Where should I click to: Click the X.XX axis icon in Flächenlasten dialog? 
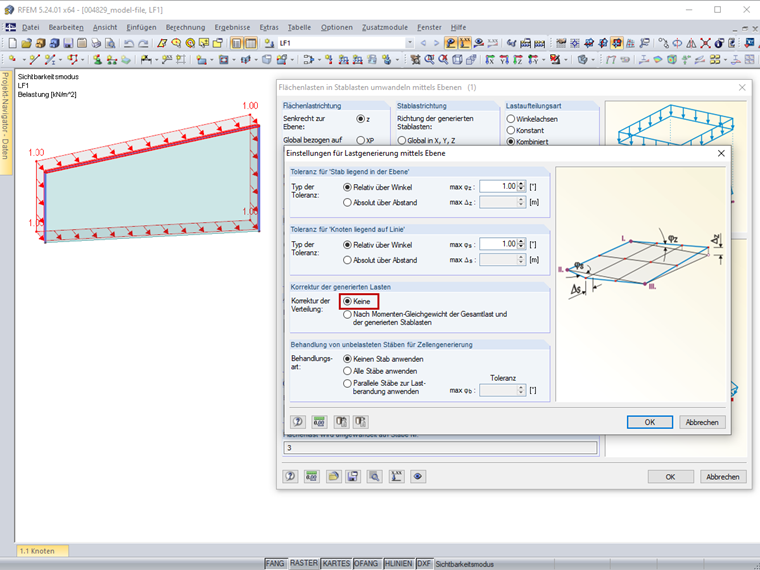pos(396,476)
